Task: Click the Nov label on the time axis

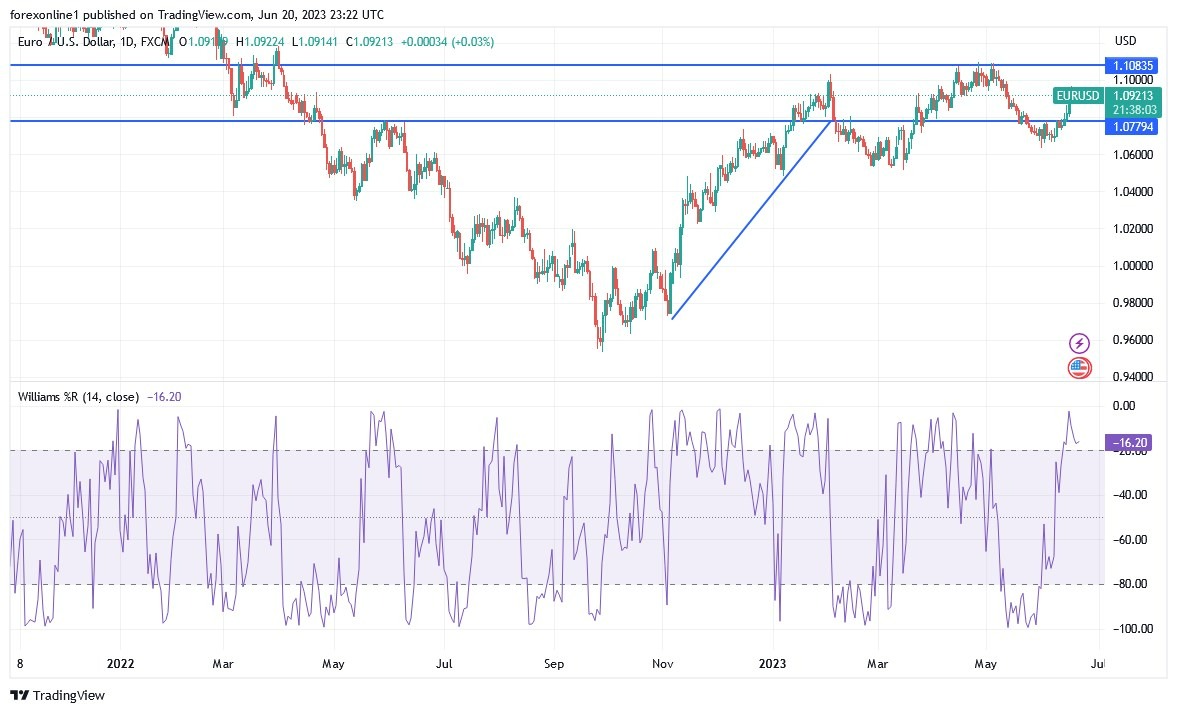Action: tap(663, 663)
